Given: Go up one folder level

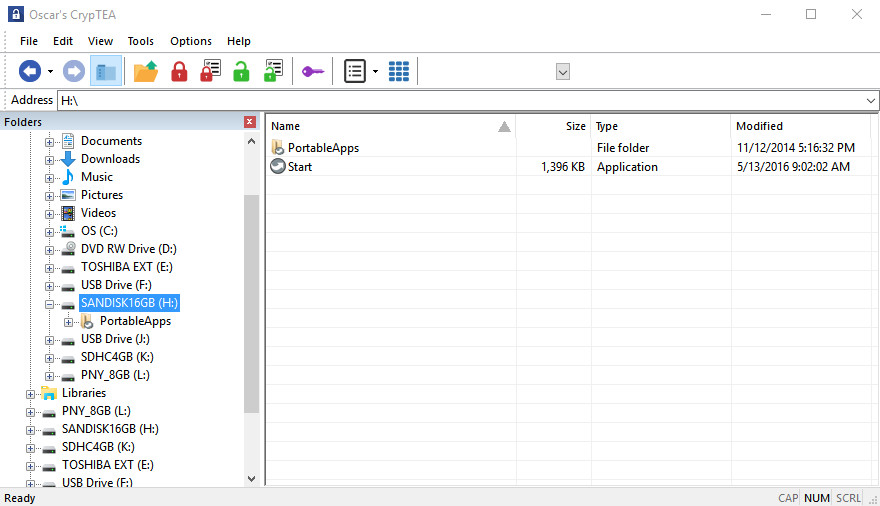Looking at the screenshot, I should [145, 71].
